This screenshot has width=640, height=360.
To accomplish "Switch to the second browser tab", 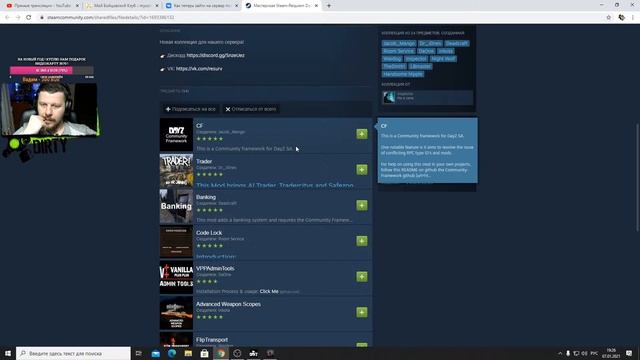I will click(x=122, y=6).
